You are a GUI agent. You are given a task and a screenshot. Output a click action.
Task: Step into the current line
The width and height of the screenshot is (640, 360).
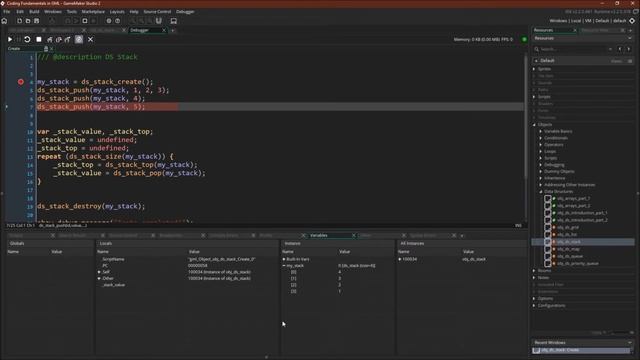tap(49, 40)
